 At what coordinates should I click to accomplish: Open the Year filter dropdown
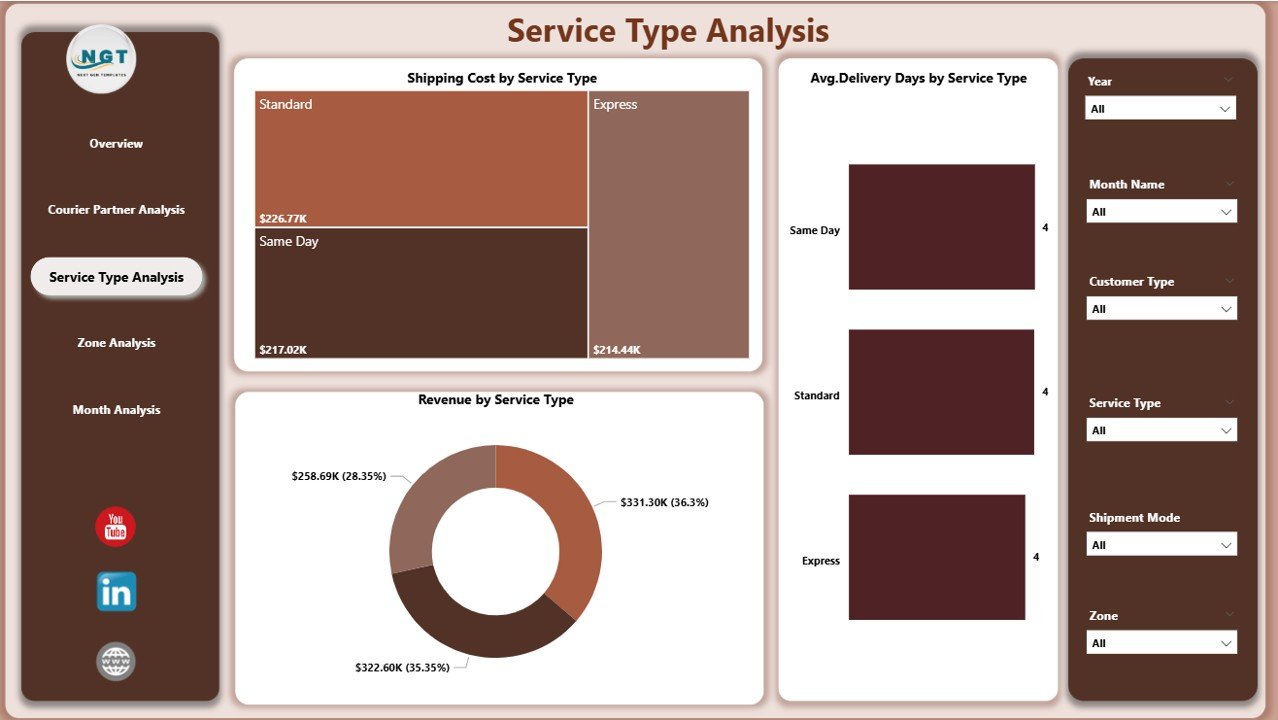1160,108
